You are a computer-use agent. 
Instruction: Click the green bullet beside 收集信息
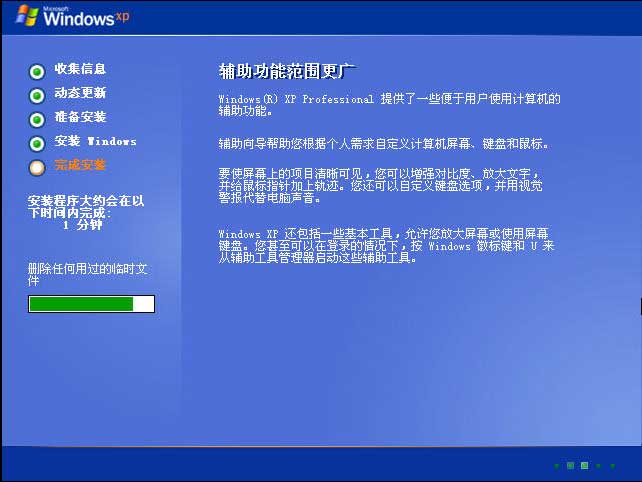(x=37, y=71)
